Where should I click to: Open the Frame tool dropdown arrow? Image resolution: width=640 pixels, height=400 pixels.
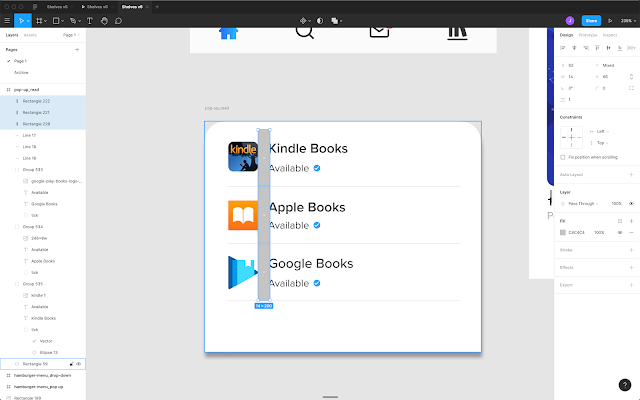45,21
